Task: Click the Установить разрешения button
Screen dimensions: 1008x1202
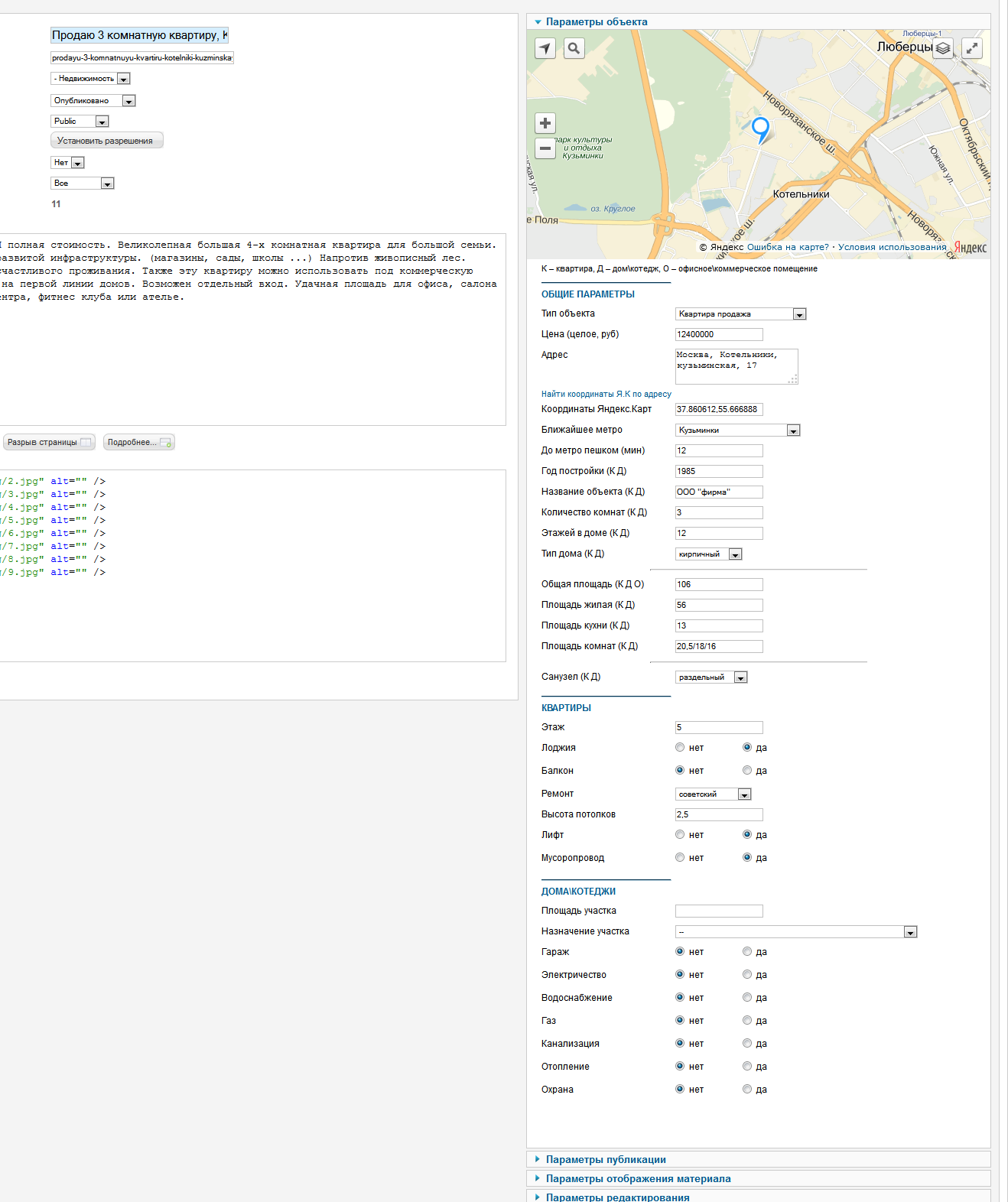Action: pos(106,141)
